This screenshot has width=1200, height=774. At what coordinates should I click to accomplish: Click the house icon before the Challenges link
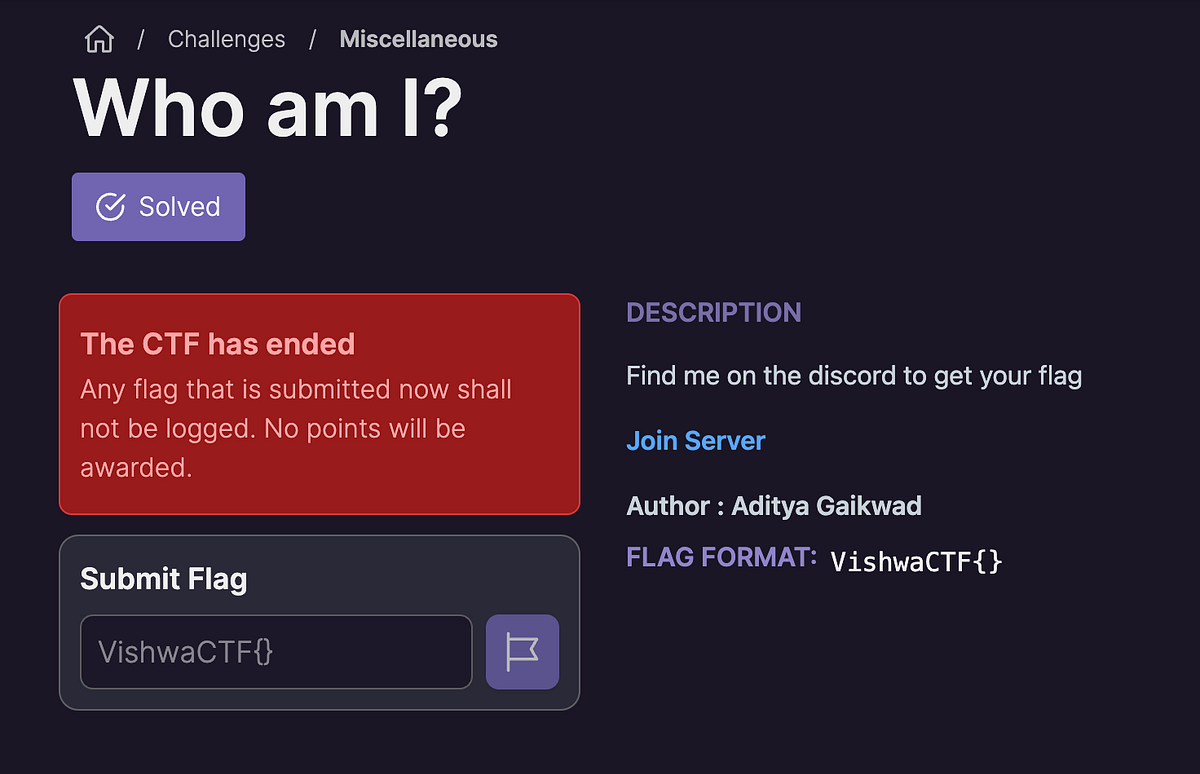pyautogui.click(x=99, y=38)
